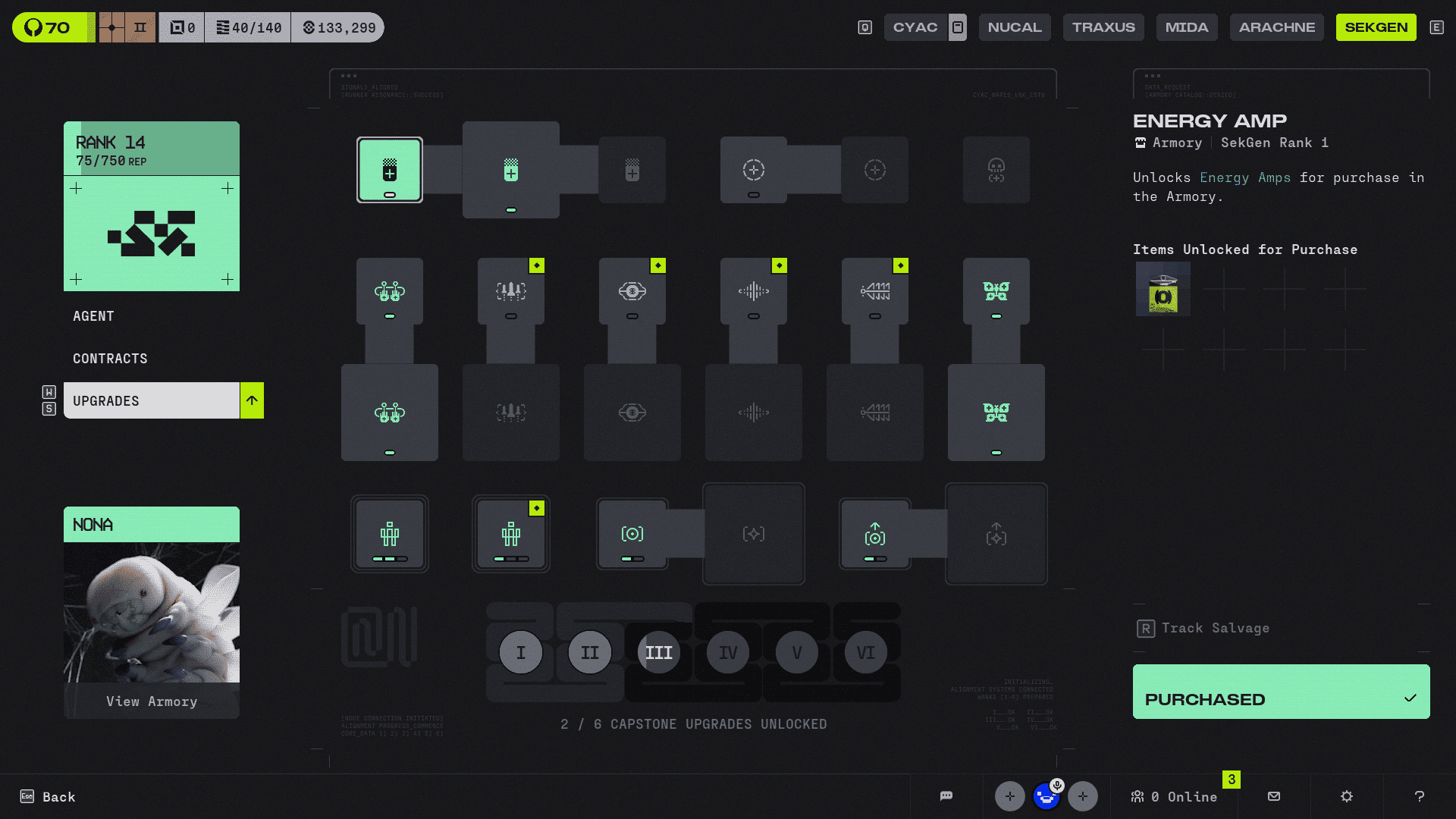Click the add party member plus button
The height and width of the screenshot is (819, 1456).
tap(1009, 796)
